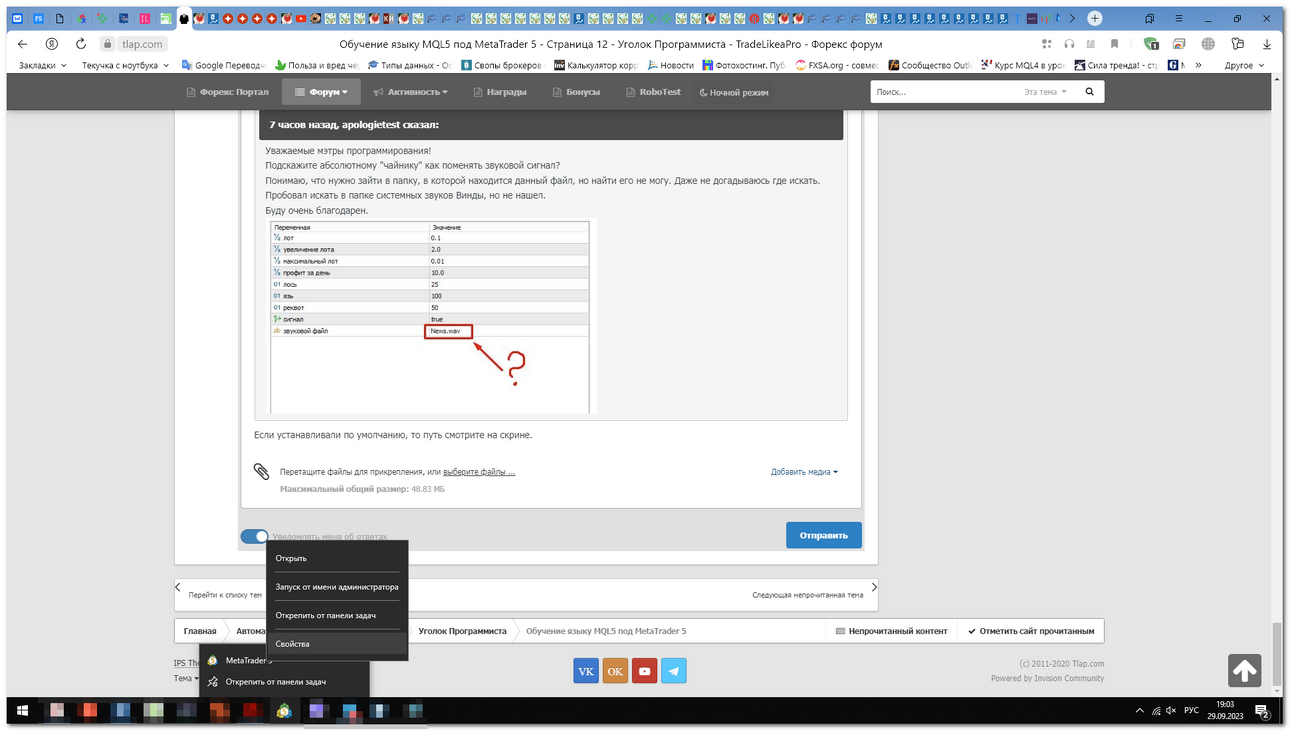The image size is (1290, 731).
Task: Click the forum search magnifier icon
Action: (x=1090, y=92)
